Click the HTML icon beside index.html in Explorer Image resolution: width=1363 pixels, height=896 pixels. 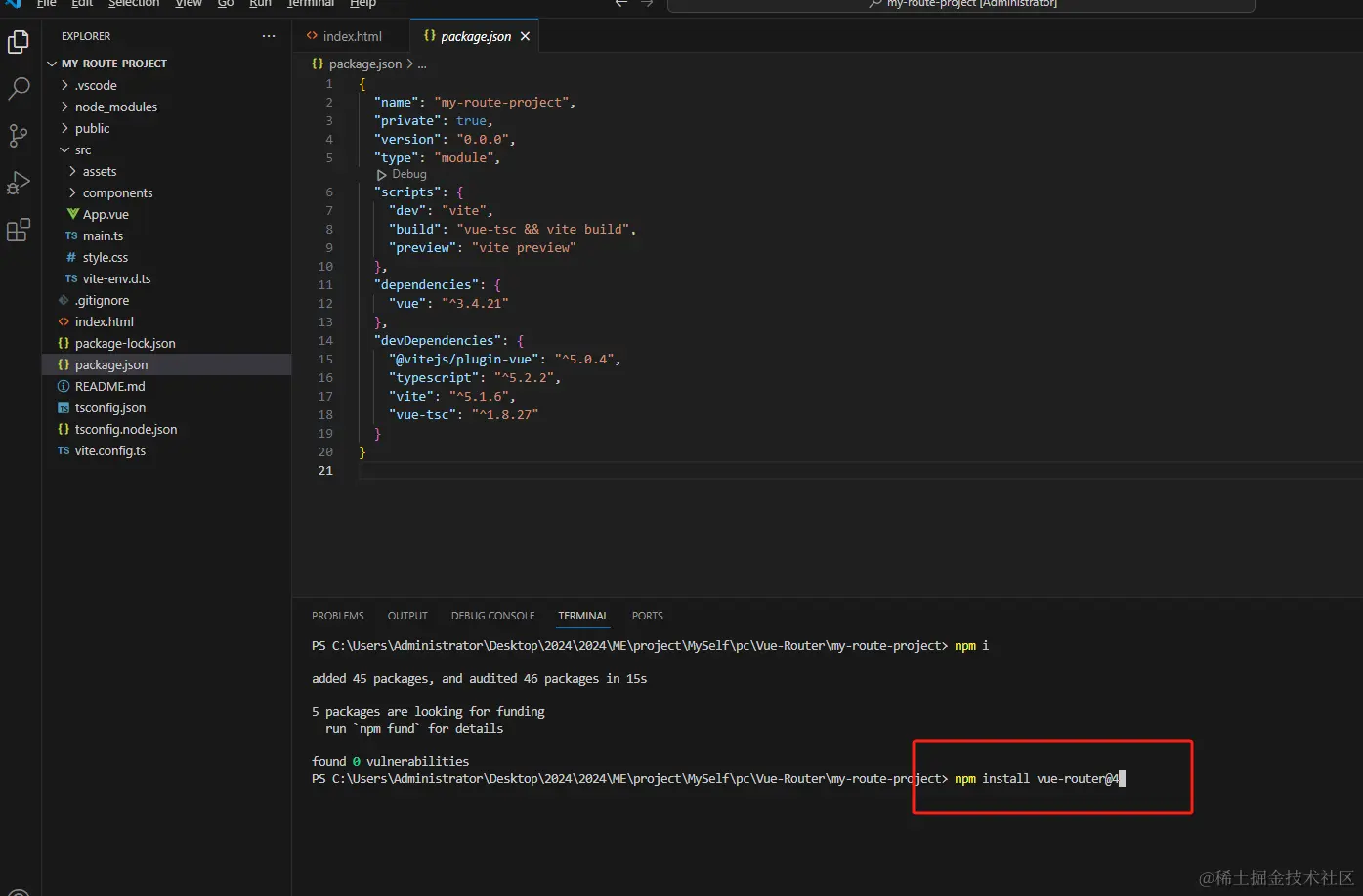click(x=64, y=321)
